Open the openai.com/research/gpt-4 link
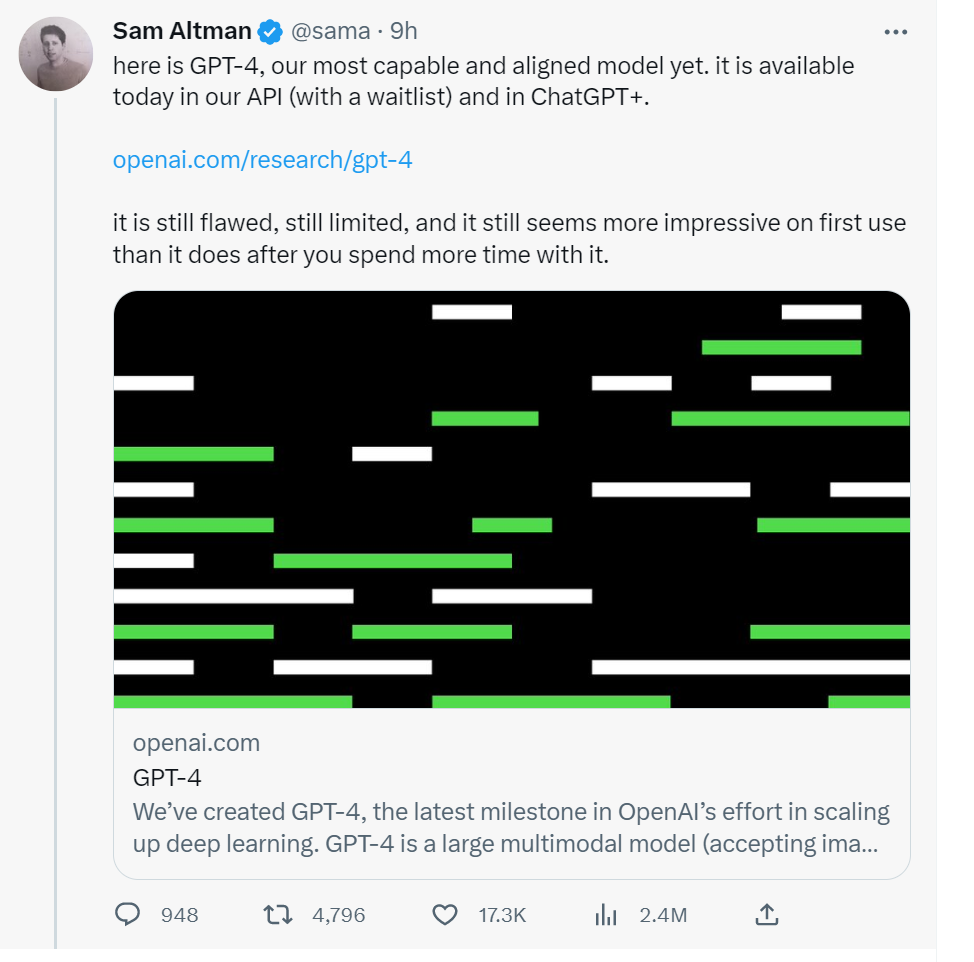Image resolution: width=974 pixels, height=962 pixels. (262, 160)
